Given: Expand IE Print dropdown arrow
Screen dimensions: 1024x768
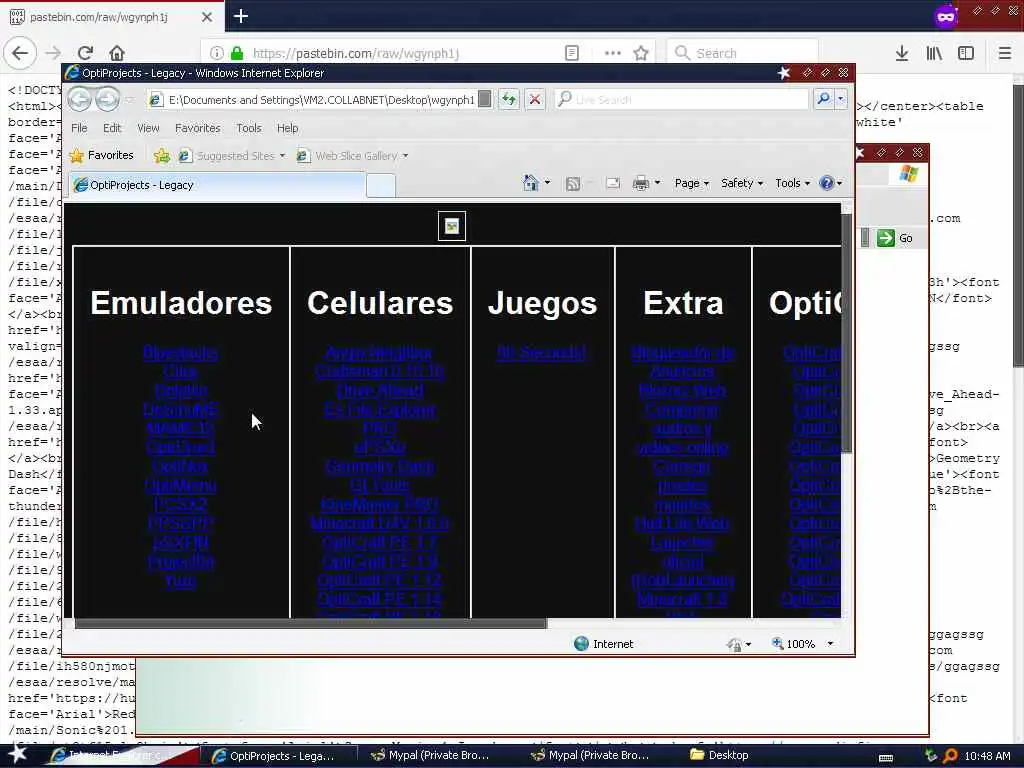Looking at the screenshot, I should 658,184.
